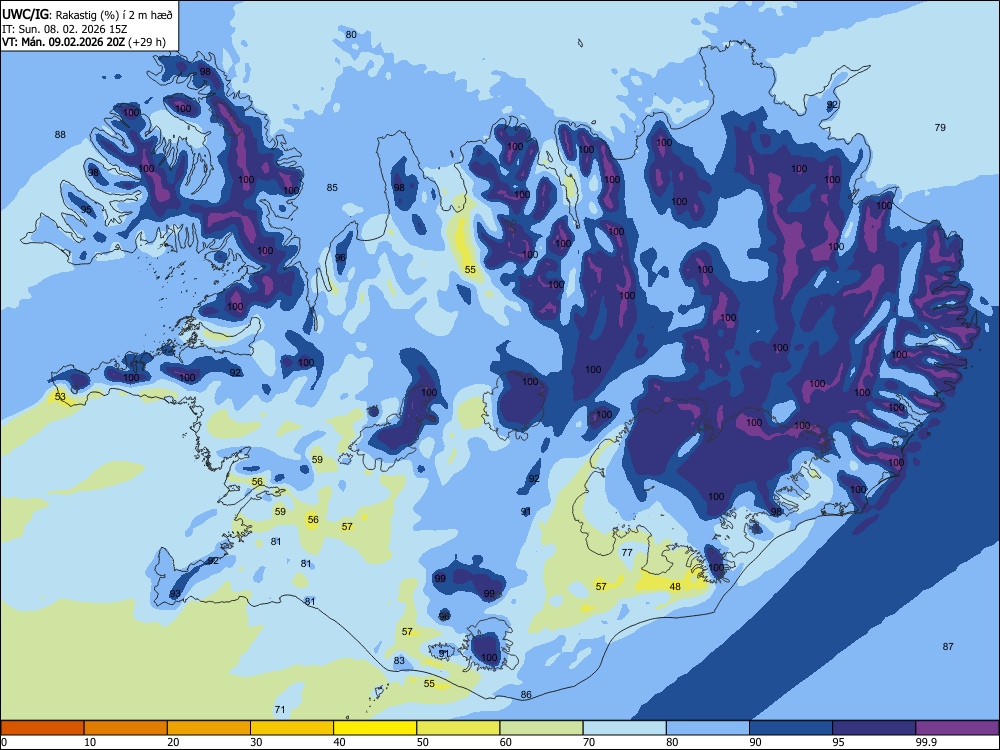Image resolution: width=1000 pixels, height=750 pixels.
Task: Click the value 83 near the south coast
Action: [x=399, y=661]
